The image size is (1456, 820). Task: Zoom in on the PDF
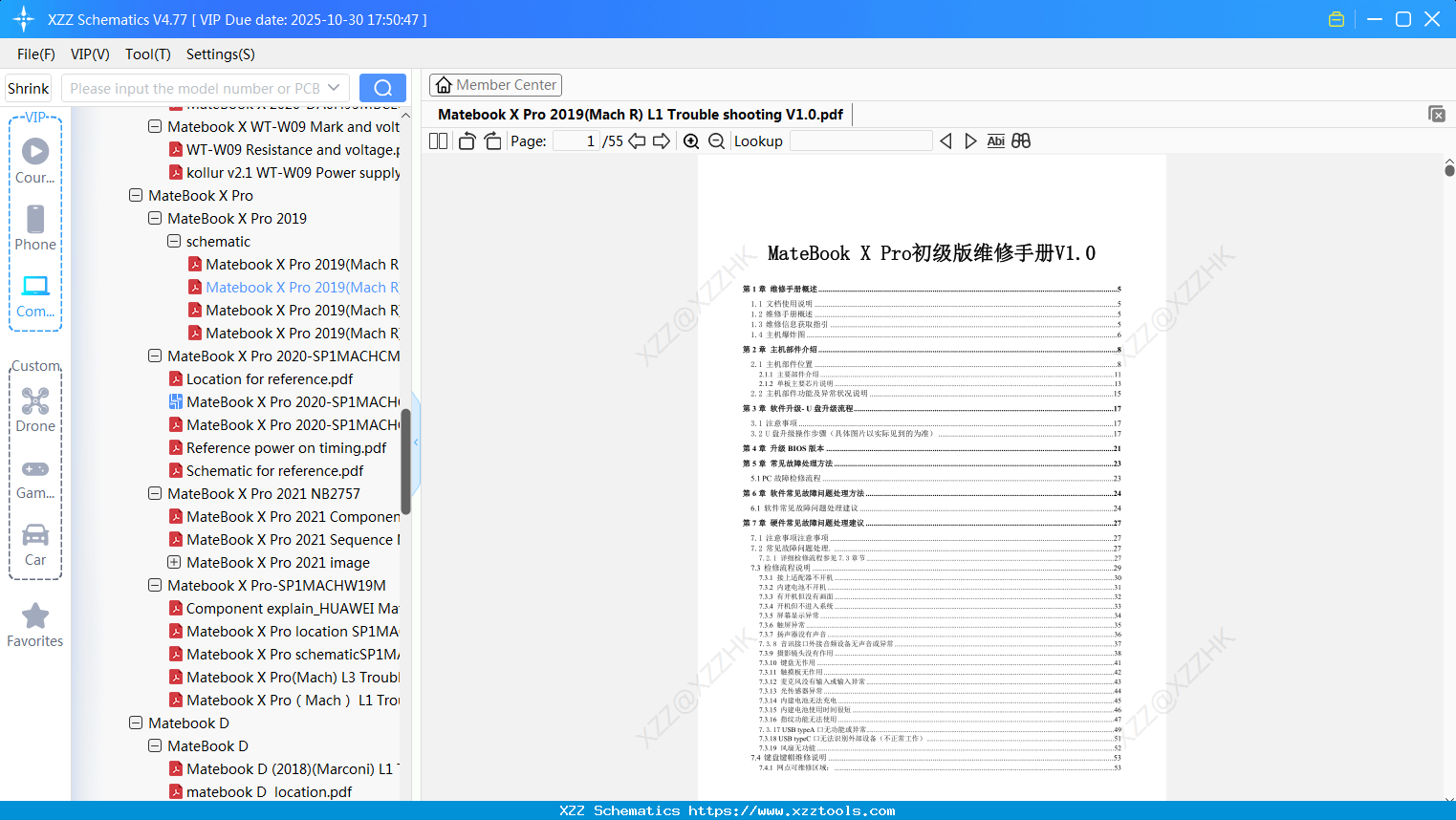click(x=691, y=141)
